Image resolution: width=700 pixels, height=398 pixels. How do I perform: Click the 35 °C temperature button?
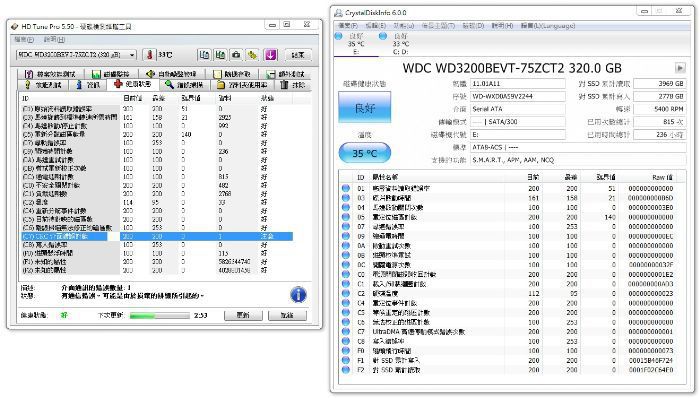coord(364,153)
